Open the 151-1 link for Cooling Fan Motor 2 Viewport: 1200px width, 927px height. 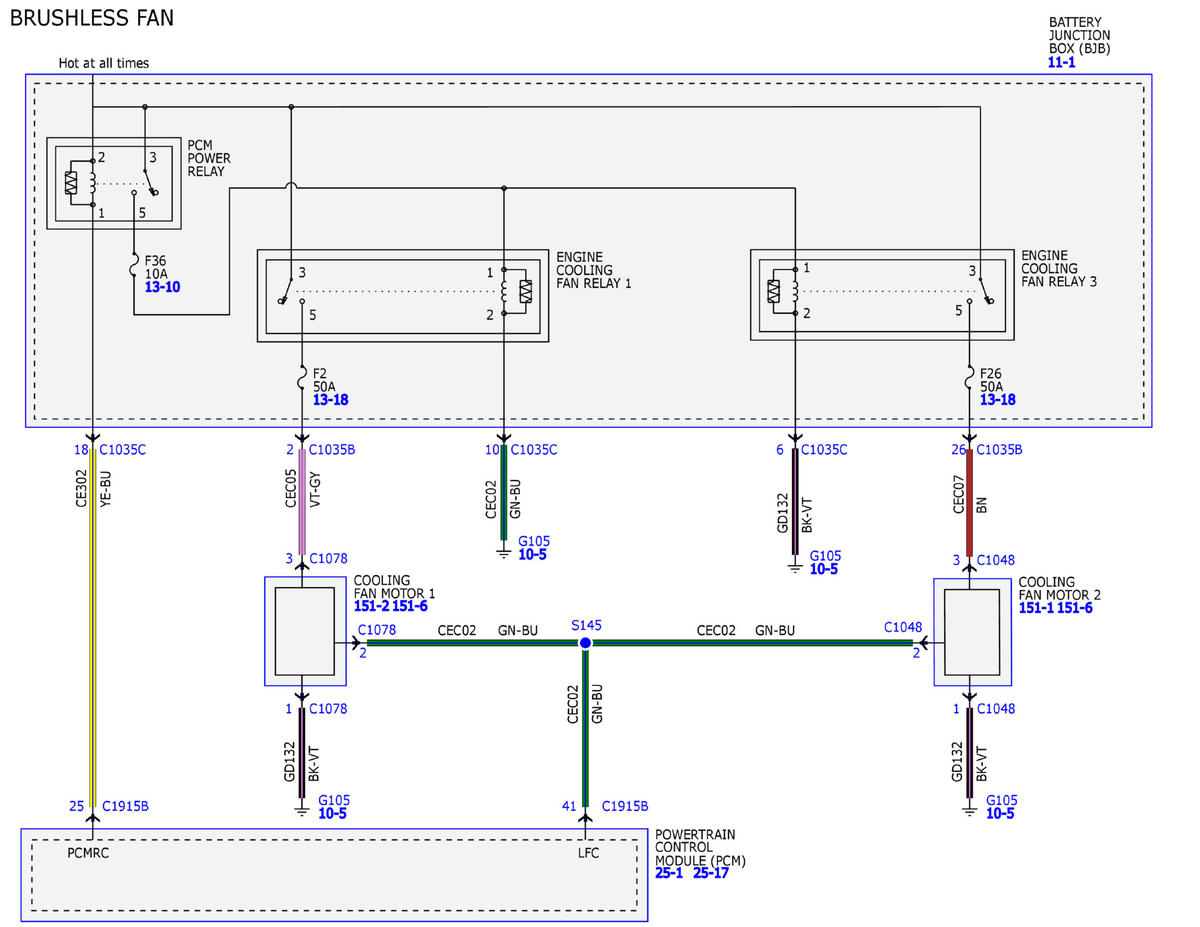pos(1036,608)
